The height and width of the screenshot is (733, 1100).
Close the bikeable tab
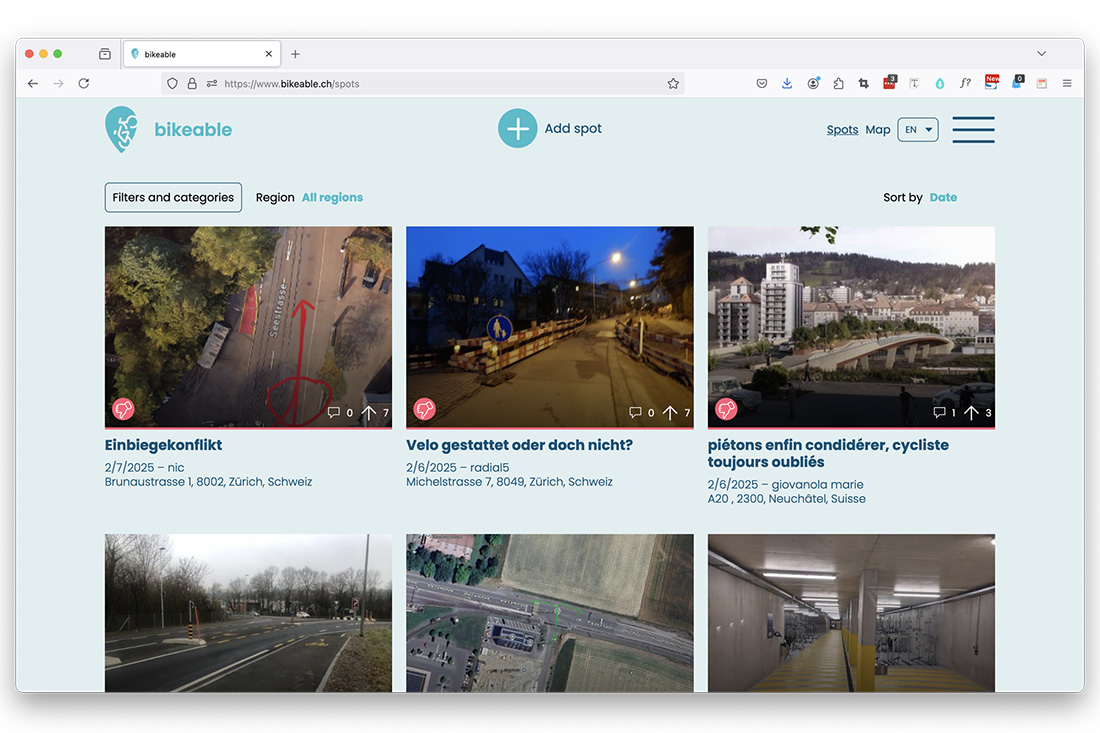pyautogui.click(x=269, y=54)
